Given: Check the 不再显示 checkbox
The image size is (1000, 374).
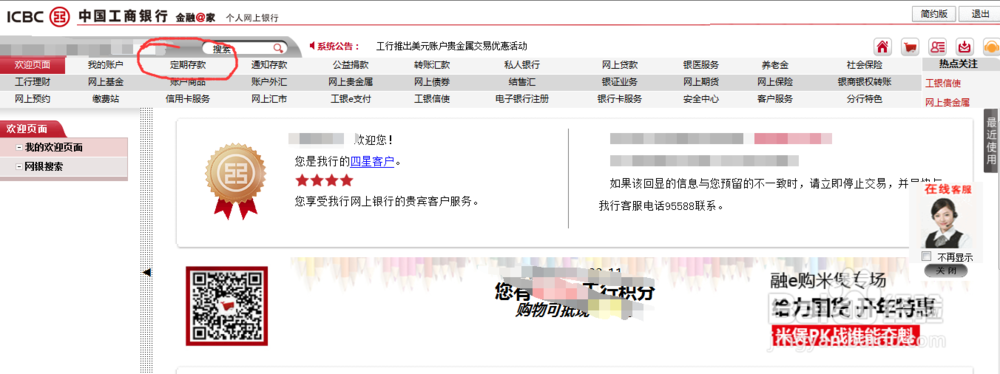Looking at the screenshot, I should pos(927,257).
